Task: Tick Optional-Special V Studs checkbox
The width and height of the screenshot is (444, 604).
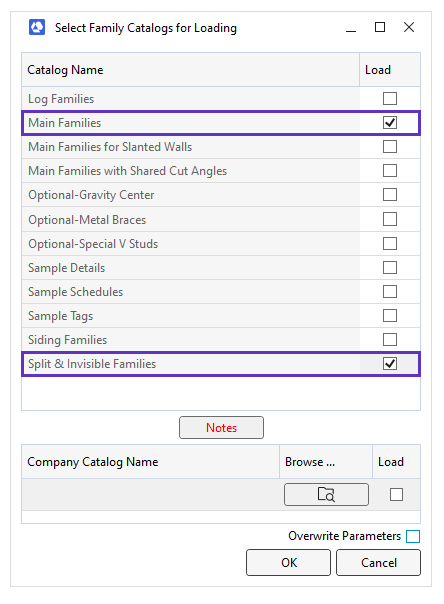Action: 390,243
